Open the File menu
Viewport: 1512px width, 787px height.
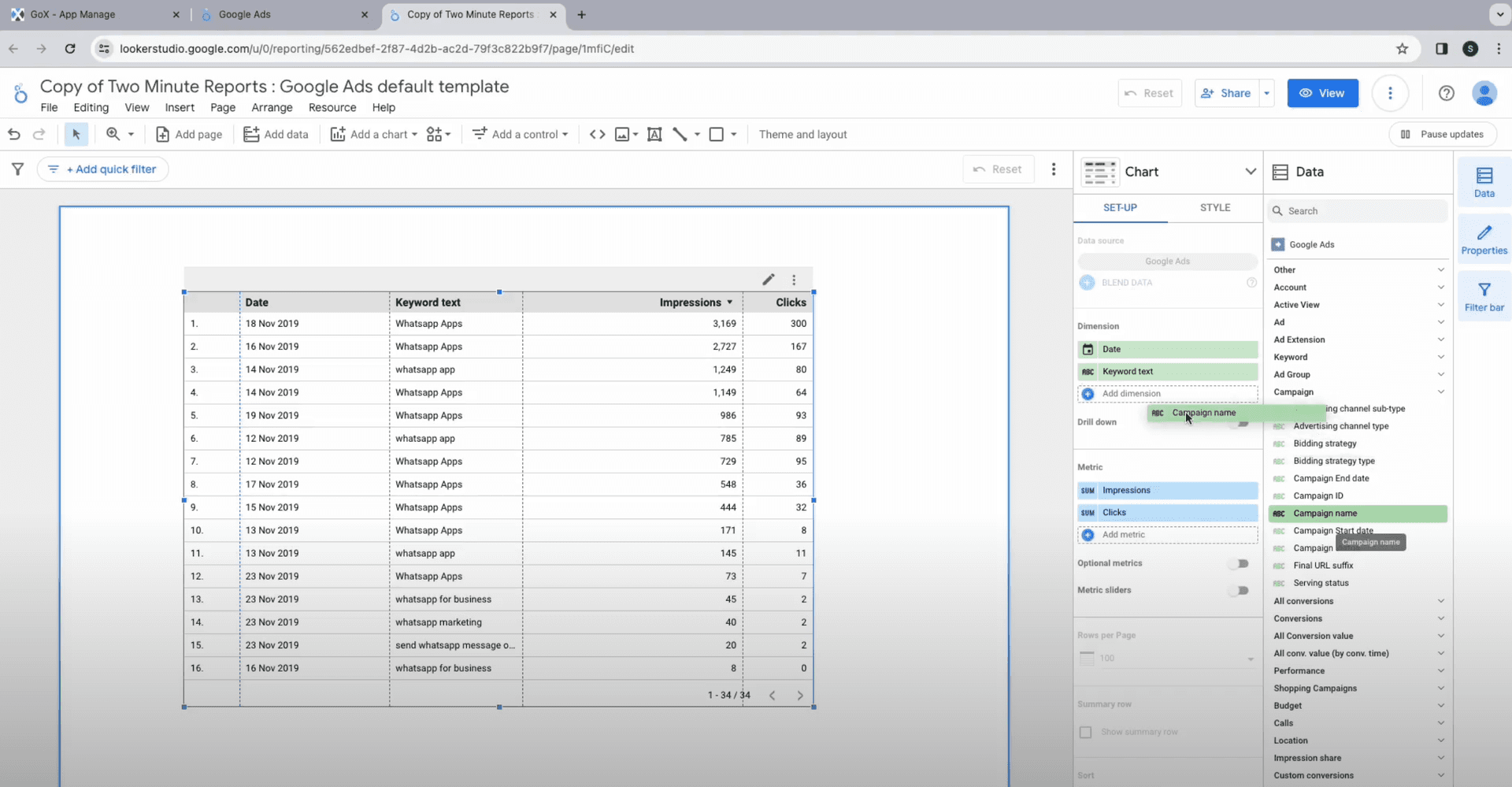click(x=49, y=107)
